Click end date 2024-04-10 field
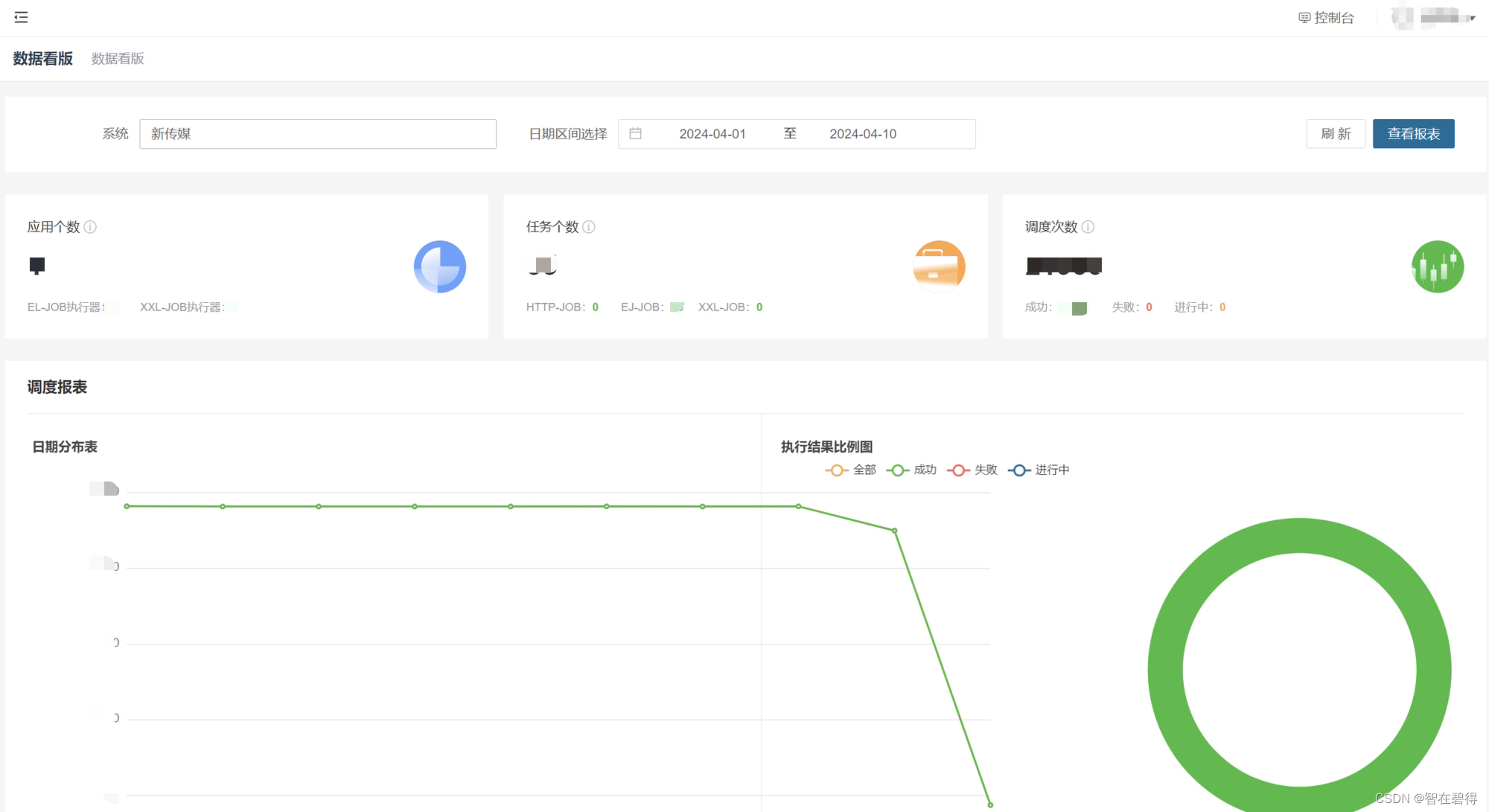Image resolution: width=1489 pixels, height=812 pixels. [x=863, y=134]
